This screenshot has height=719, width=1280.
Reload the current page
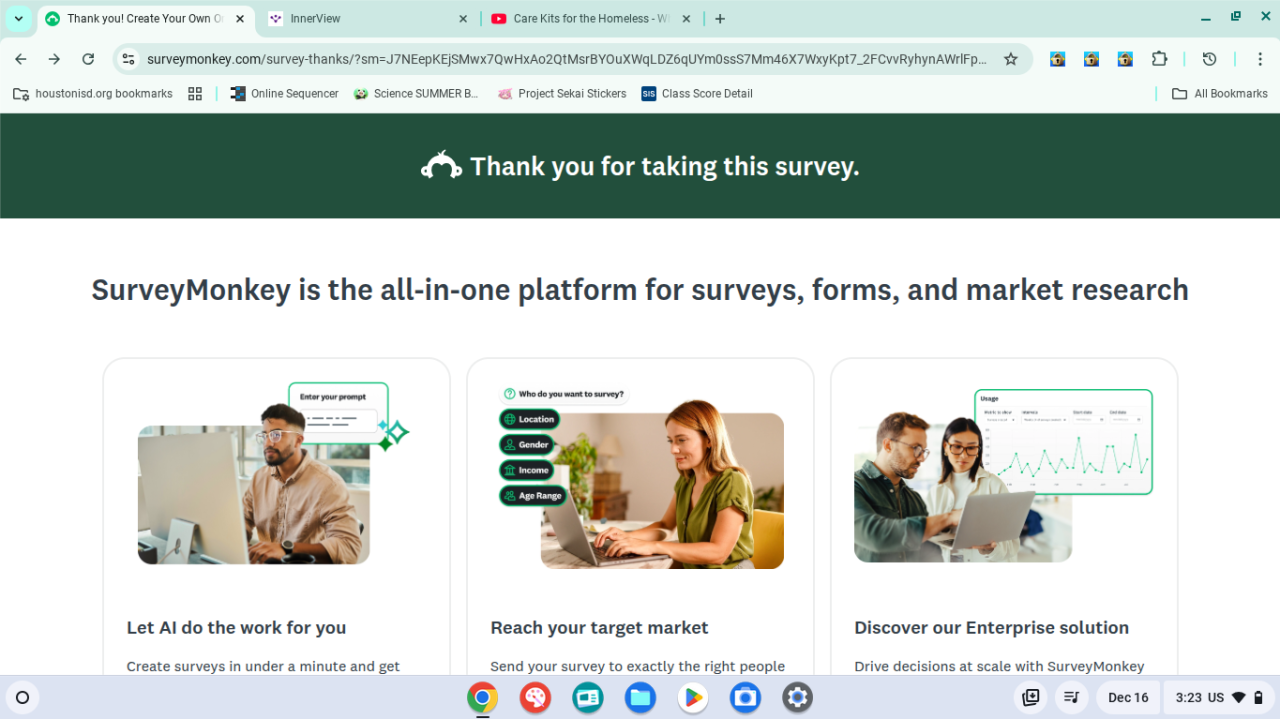click(88, 59)
